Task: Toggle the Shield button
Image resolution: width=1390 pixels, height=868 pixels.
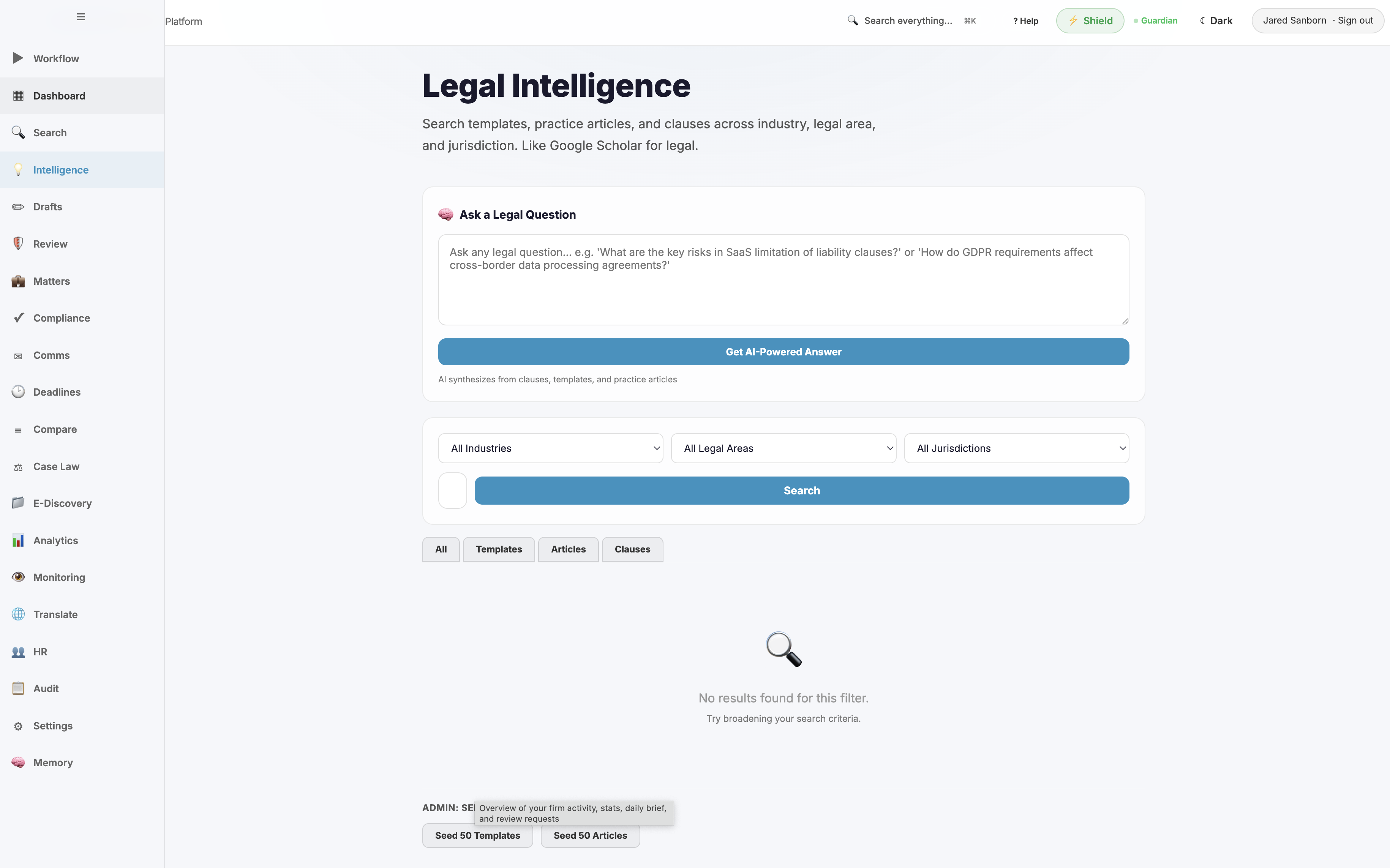Action: pyautogui.click(x=1090, y=21)
